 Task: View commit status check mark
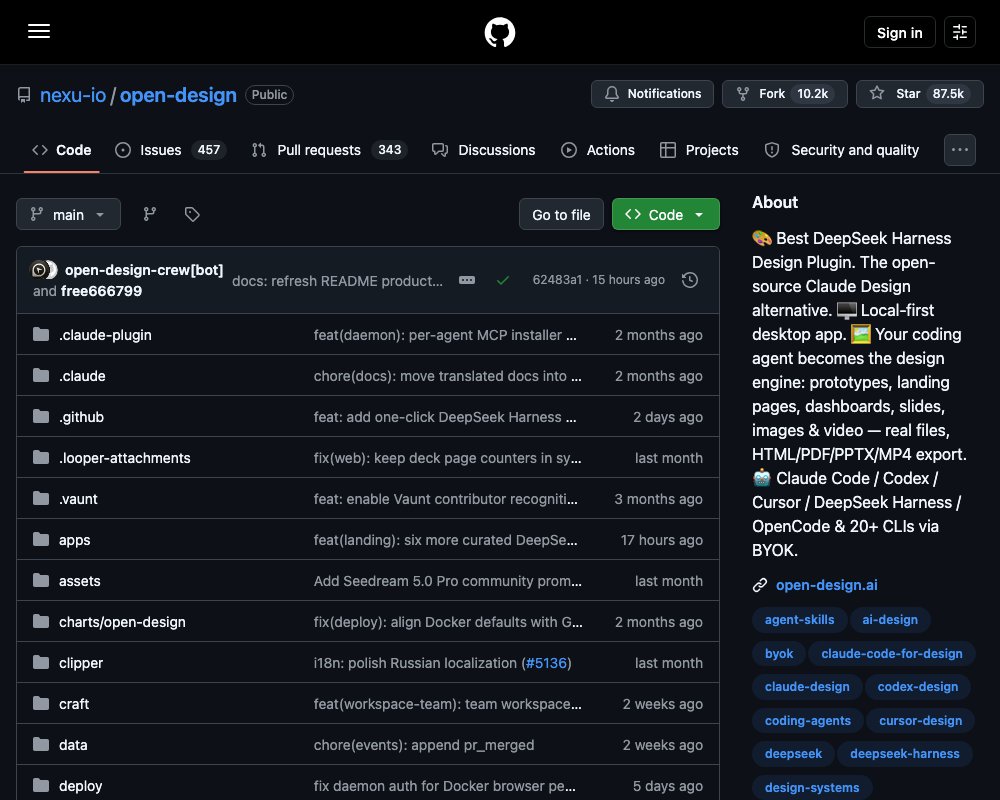pyautogui.click(x=503, y=280)
